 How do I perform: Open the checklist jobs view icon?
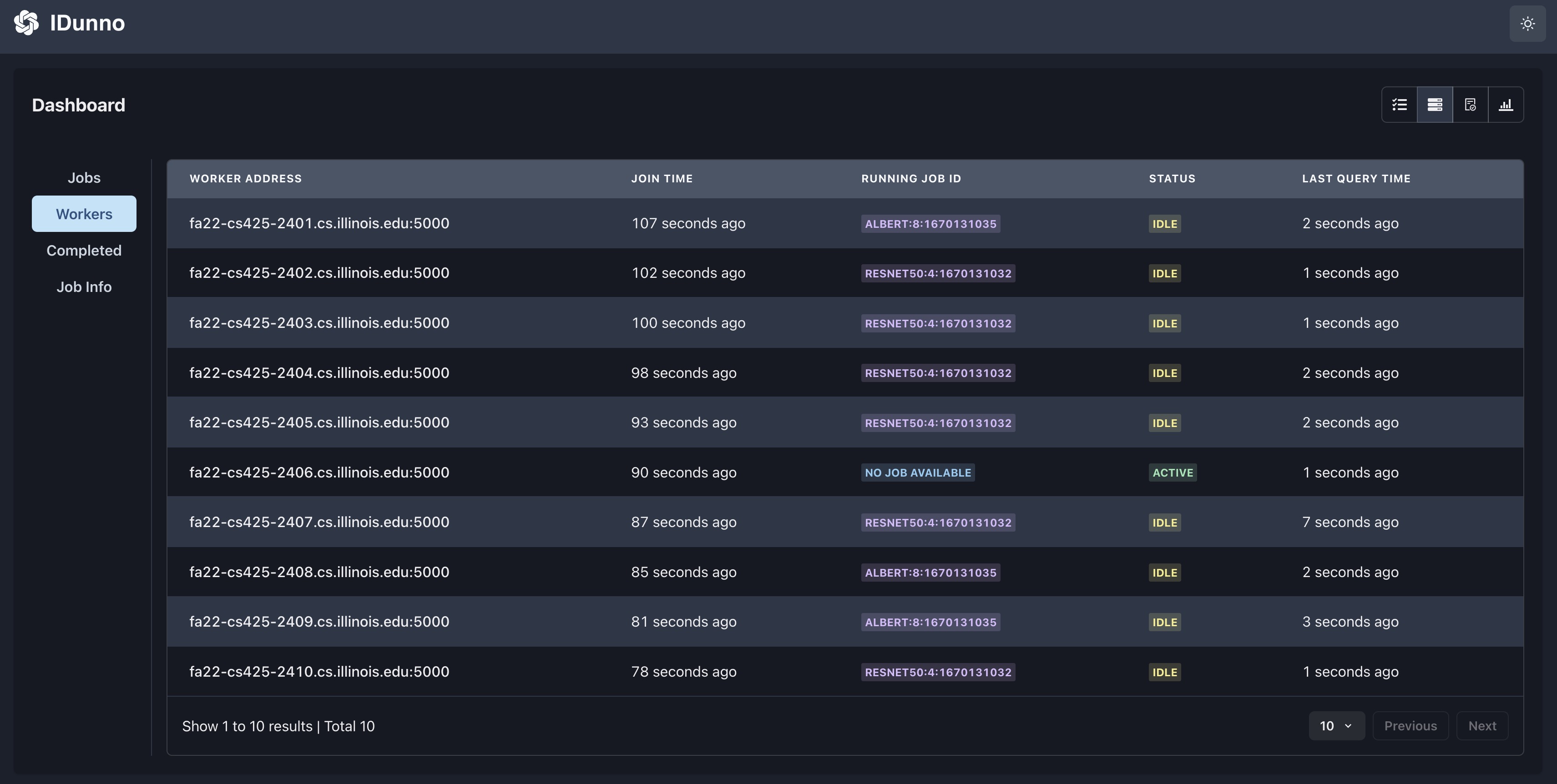point(1399,105)
